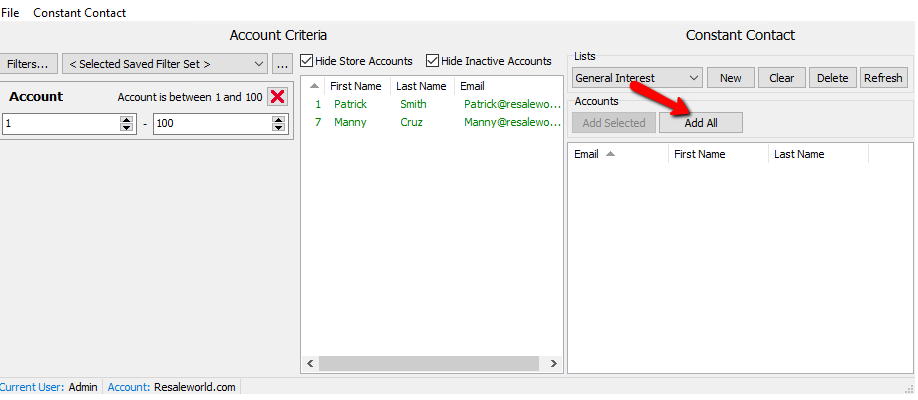918x400 pixels.
Task: Sort accounts by First Name column
Action: tap(356, 86)
